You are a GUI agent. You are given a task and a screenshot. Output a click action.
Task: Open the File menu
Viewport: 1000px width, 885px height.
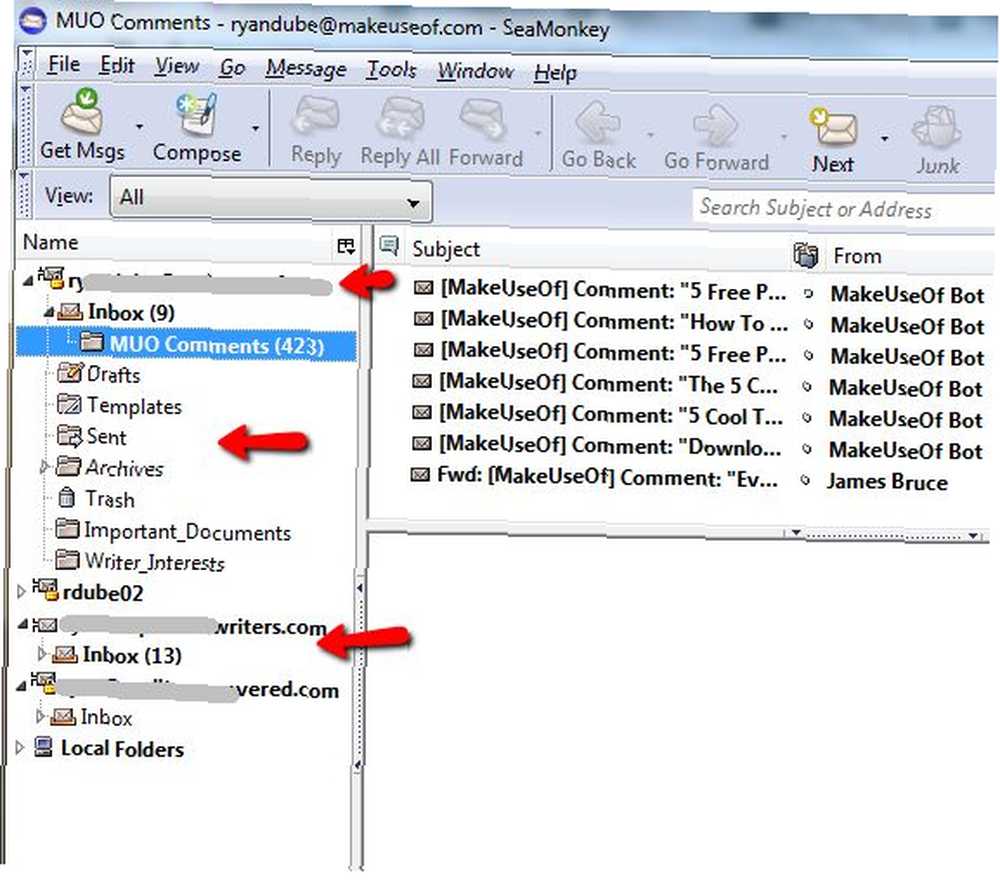tap(64, 64)
